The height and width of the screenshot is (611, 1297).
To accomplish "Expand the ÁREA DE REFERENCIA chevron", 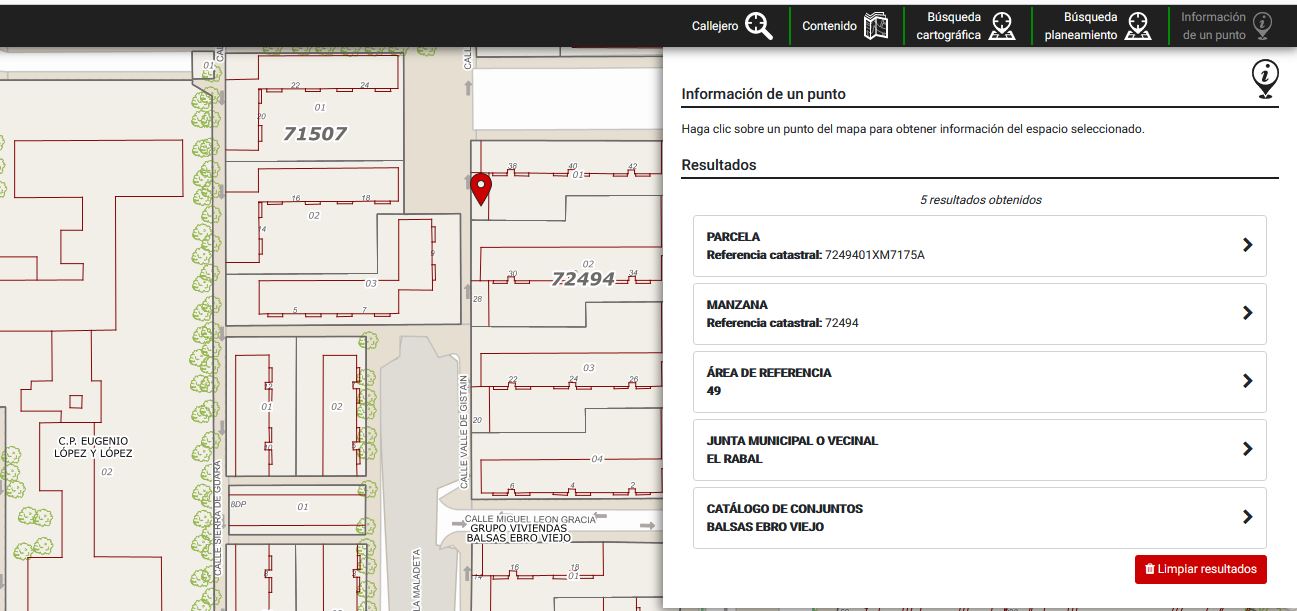I will pos(1247,381).
